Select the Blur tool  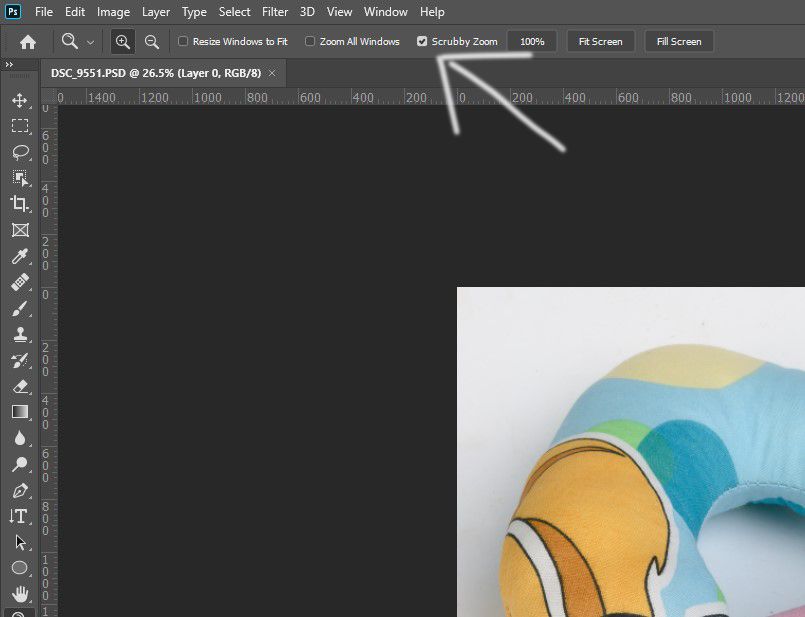(20, 438)
